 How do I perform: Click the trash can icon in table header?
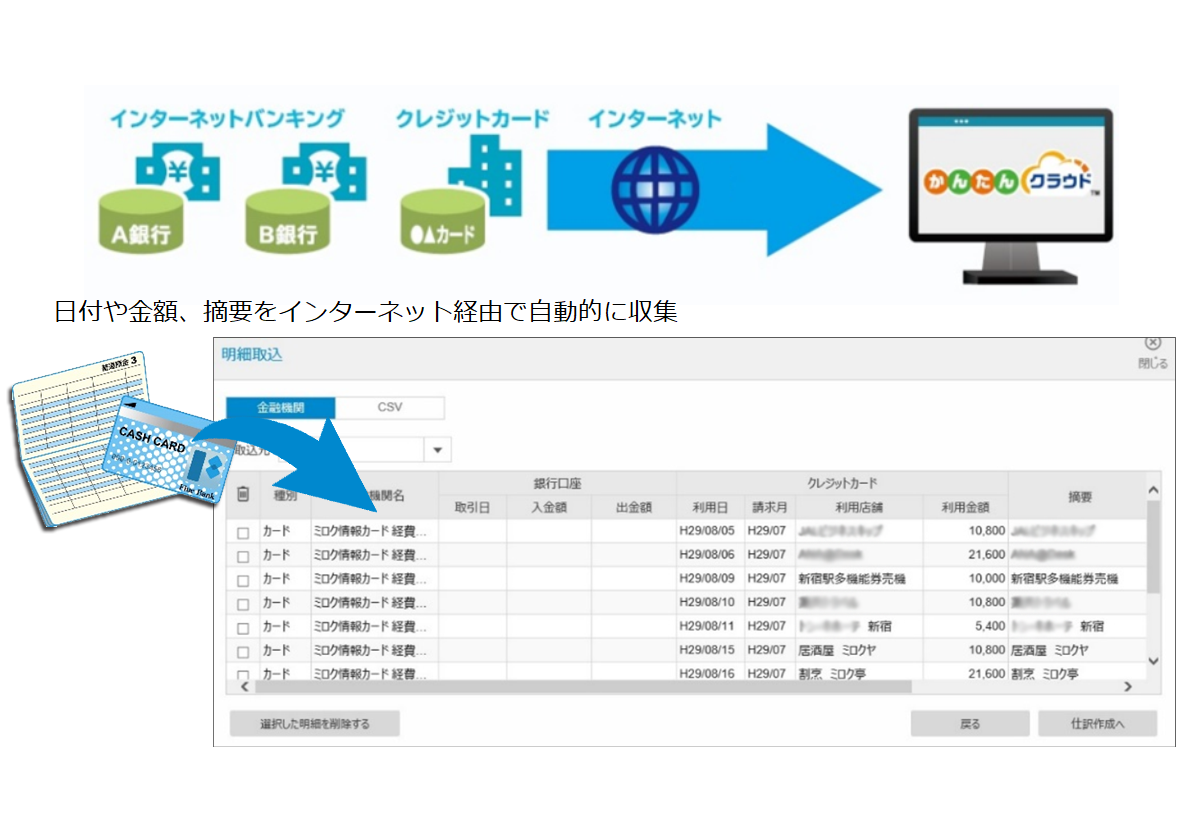(x=243, y=494)
